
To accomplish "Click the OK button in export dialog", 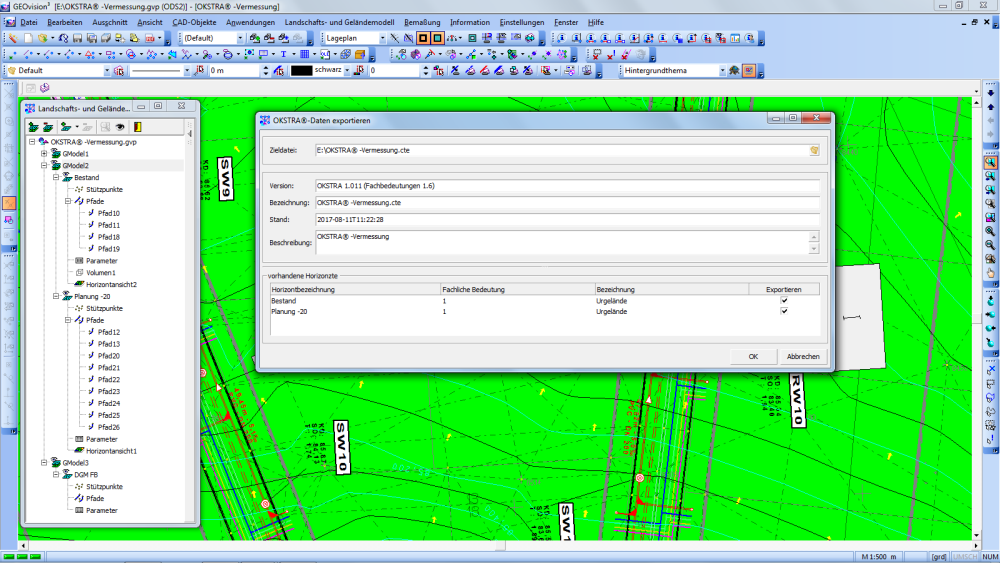I will 753,356.
